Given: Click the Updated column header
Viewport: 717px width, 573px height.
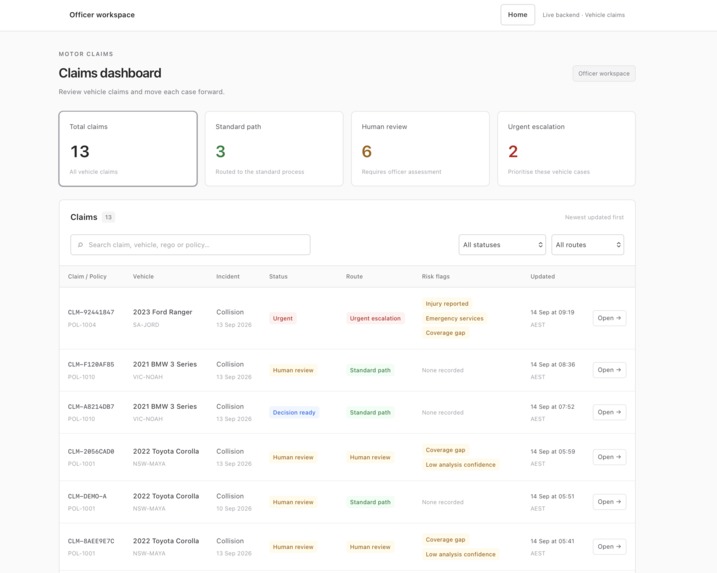Looking at the screenshot, I should pos(542,276).
